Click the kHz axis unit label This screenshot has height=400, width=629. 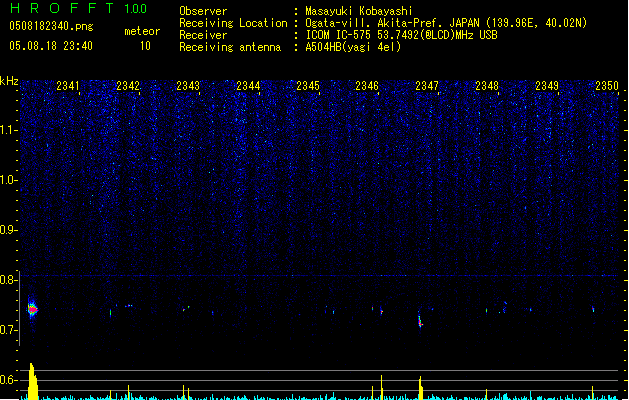coord(9,81)
